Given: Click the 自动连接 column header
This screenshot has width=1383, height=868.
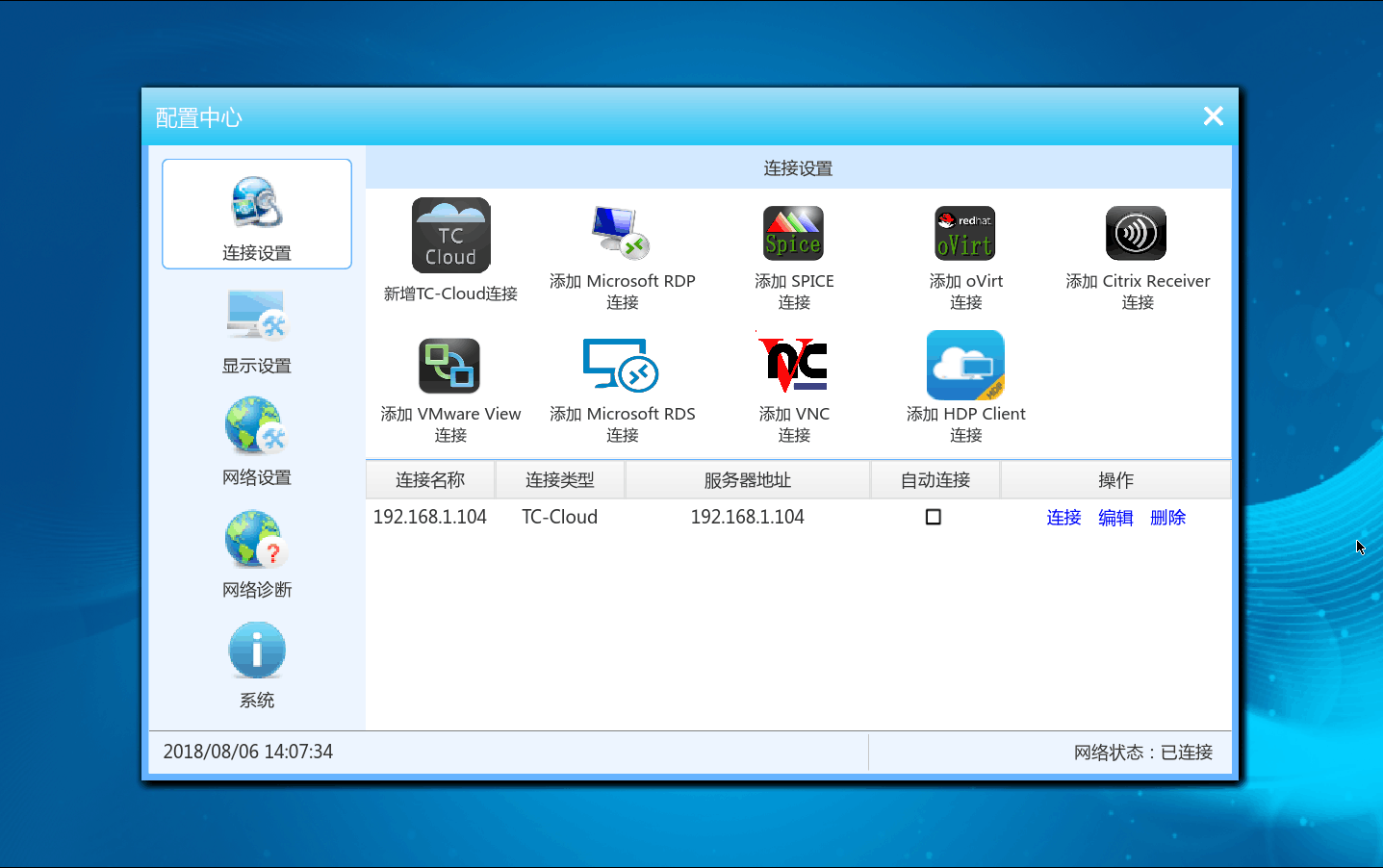Looking at the screenshot, I should pyautogui.click(x=935, y=480).
